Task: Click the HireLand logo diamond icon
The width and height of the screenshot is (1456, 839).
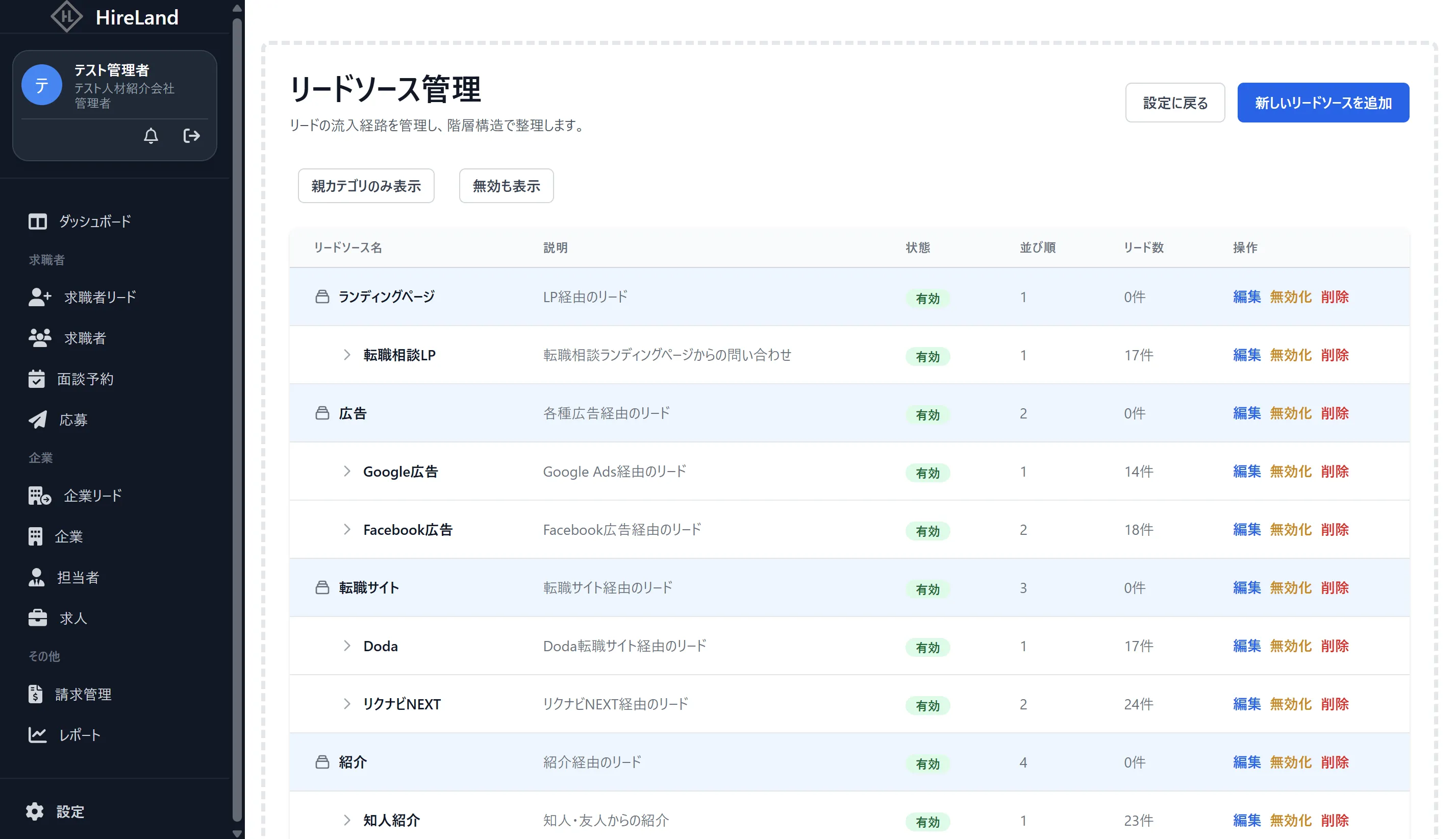Action: click(67, 16)
